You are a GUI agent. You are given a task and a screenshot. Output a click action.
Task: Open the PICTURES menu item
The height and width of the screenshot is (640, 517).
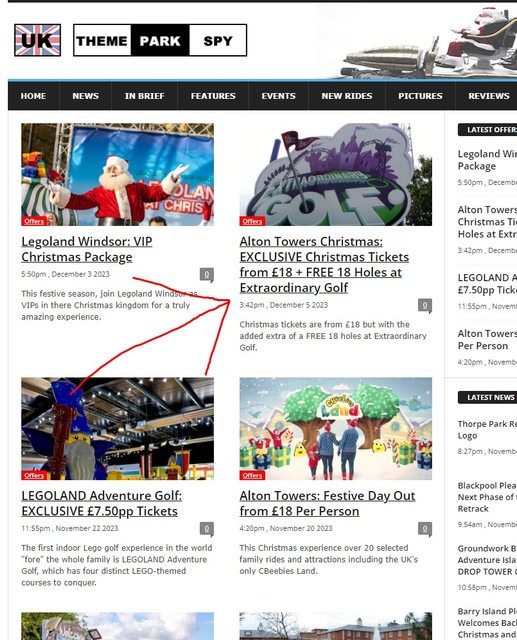pos(420,96)
